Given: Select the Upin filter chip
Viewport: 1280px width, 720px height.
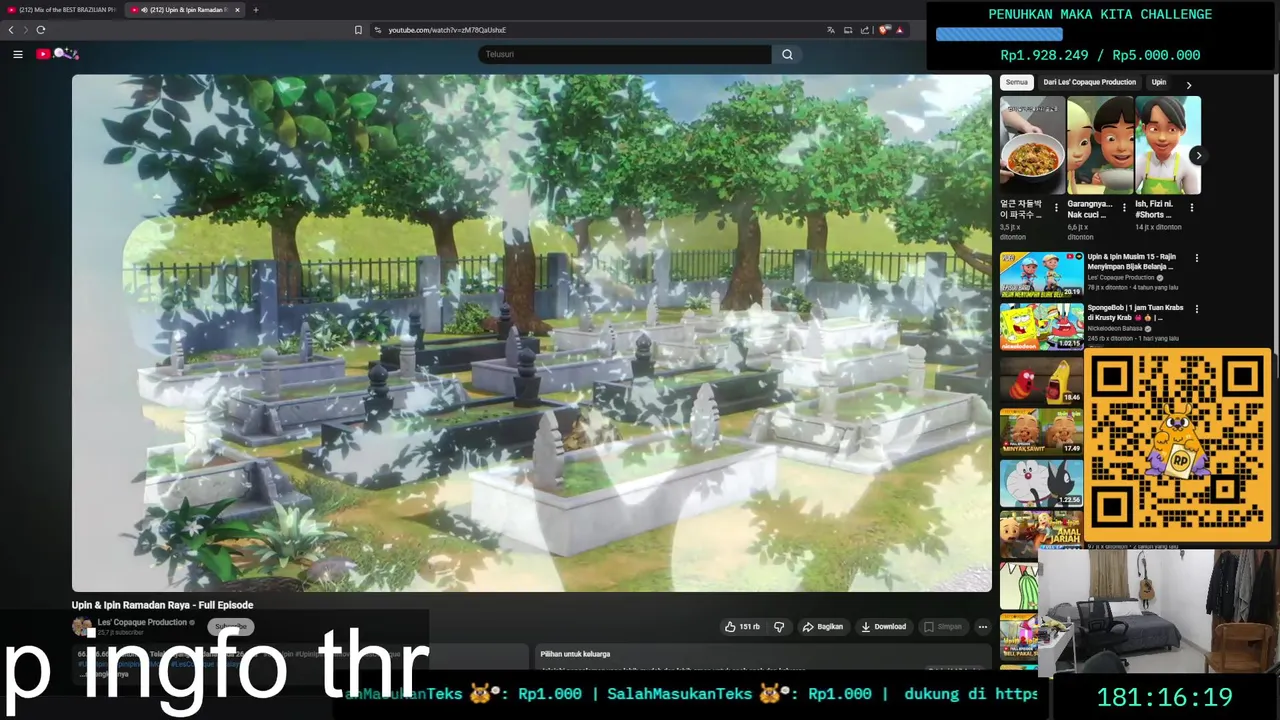Looking at the screenshot, I should coord(1159,82).
